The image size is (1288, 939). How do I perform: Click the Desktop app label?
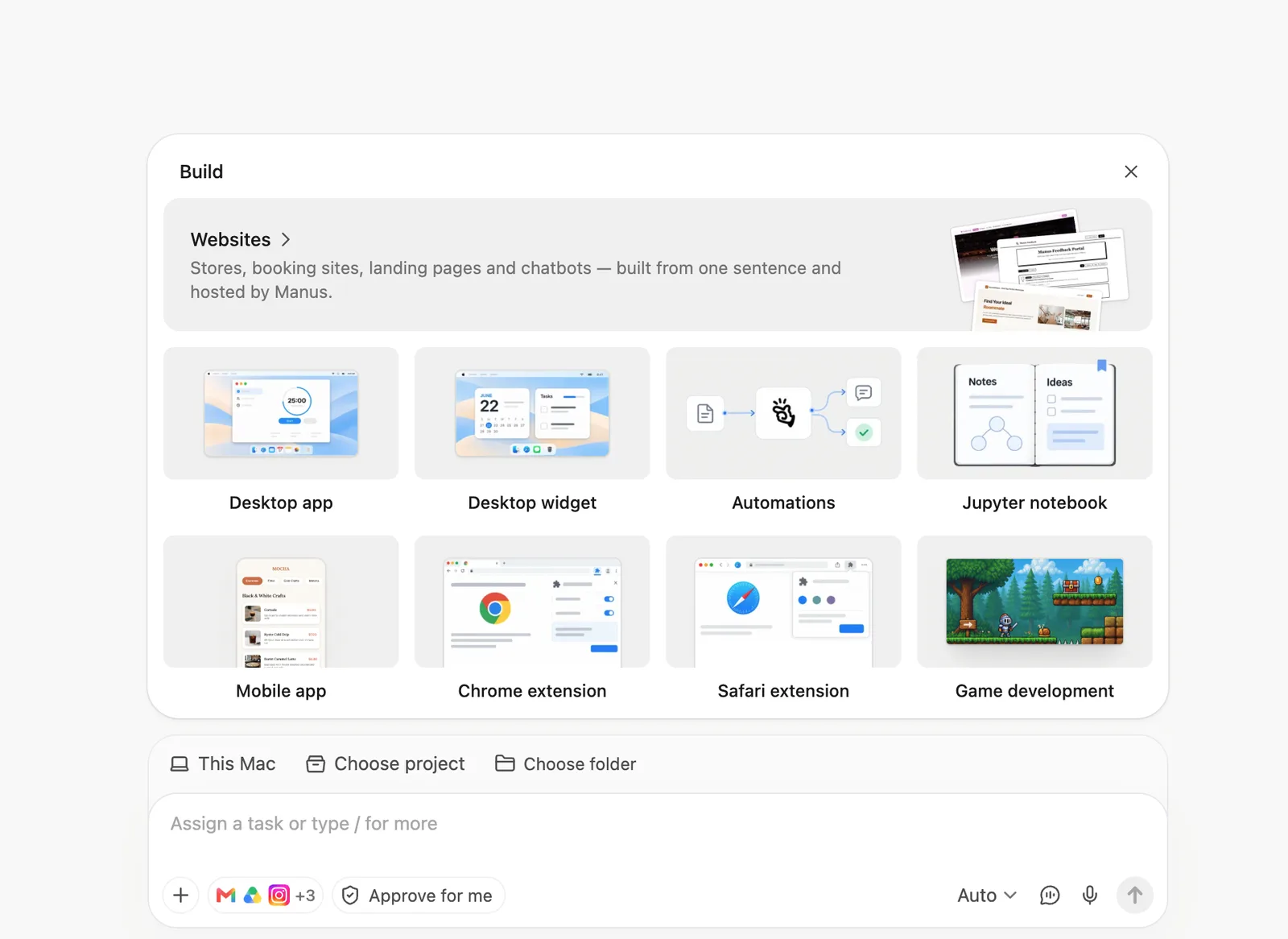tap(281, 503)
